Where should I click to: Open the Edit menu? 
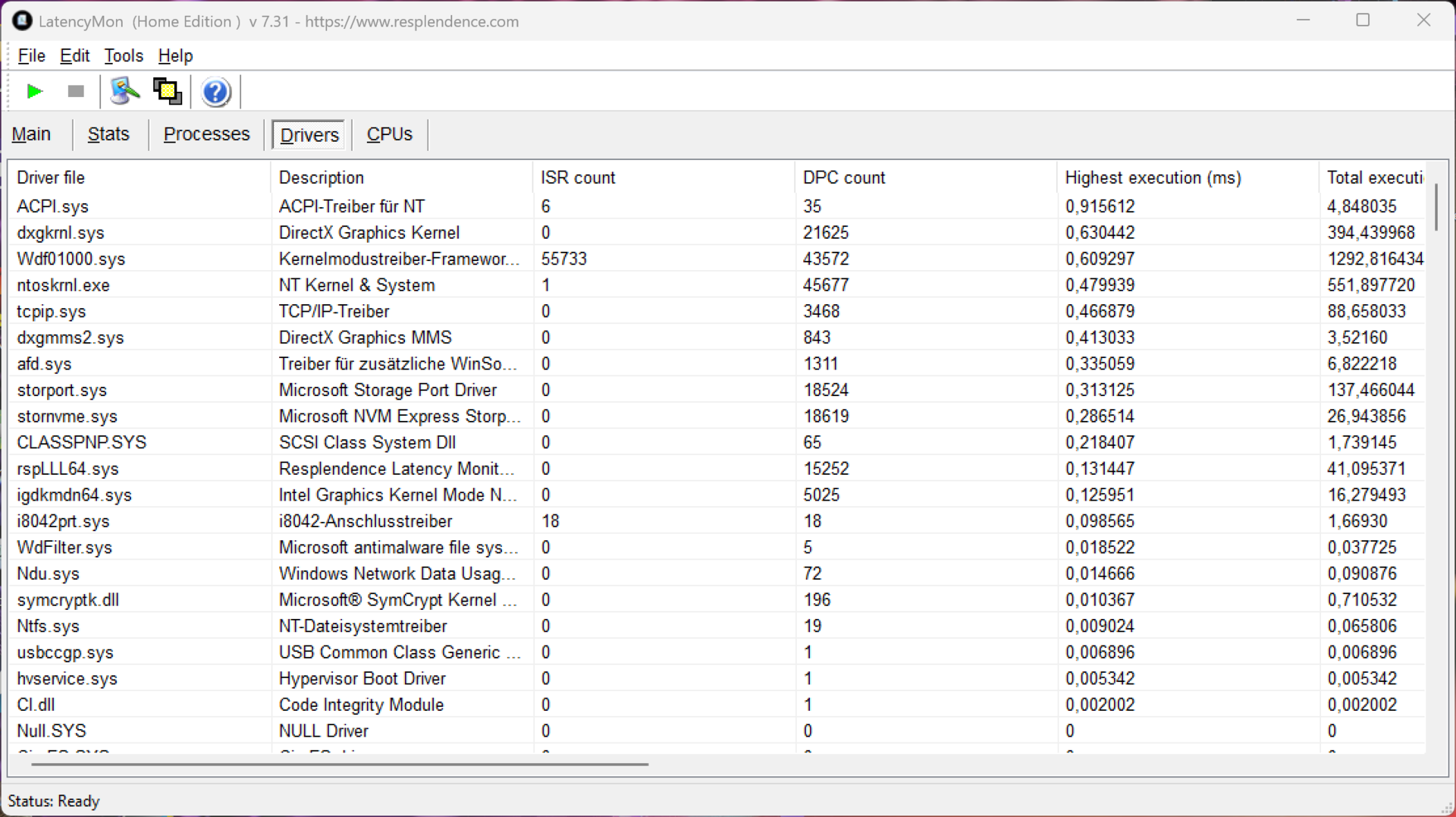click(x=74, y=56)
